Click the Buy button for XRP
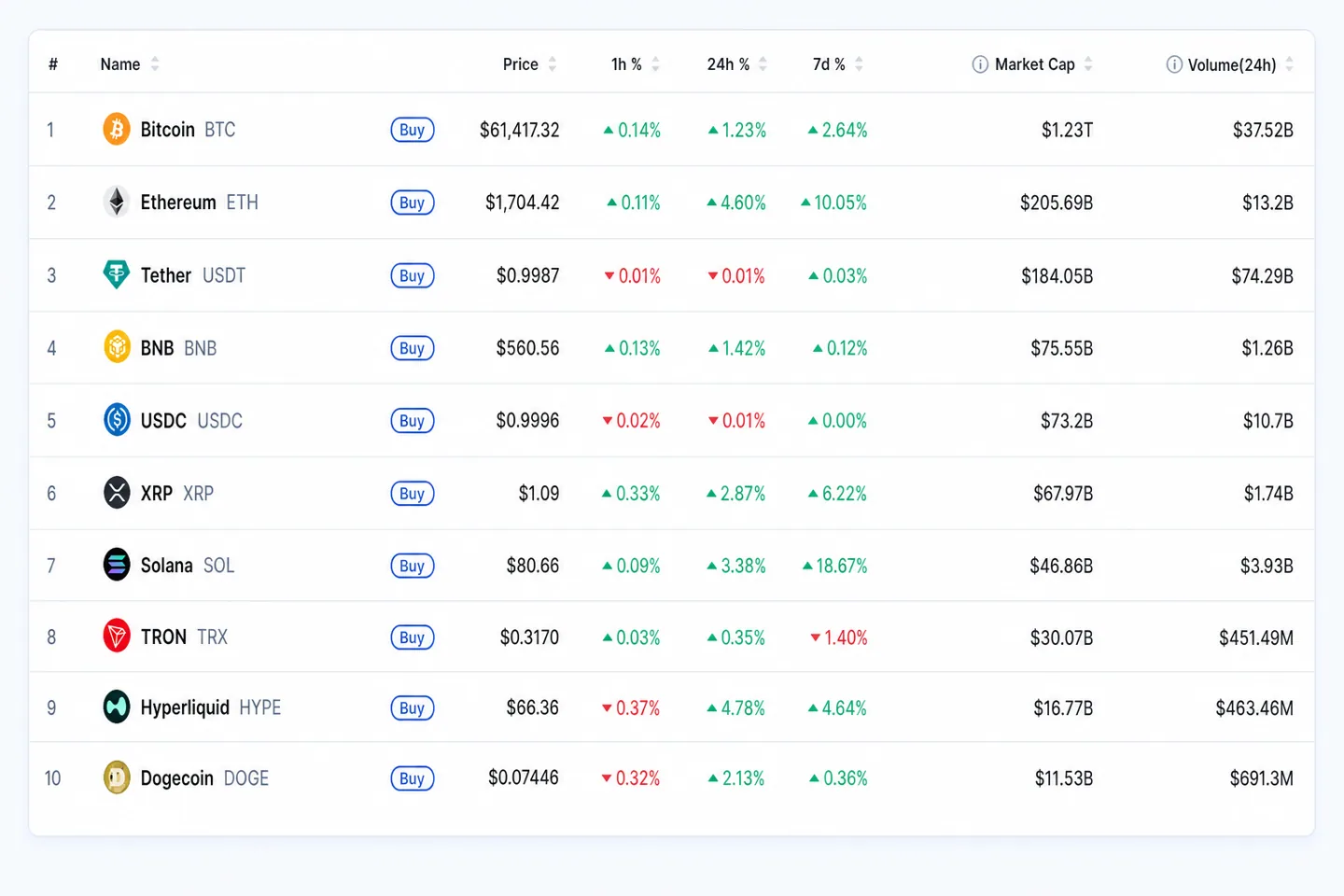Viewport: 1344px width, 896px height. (413, 494)
